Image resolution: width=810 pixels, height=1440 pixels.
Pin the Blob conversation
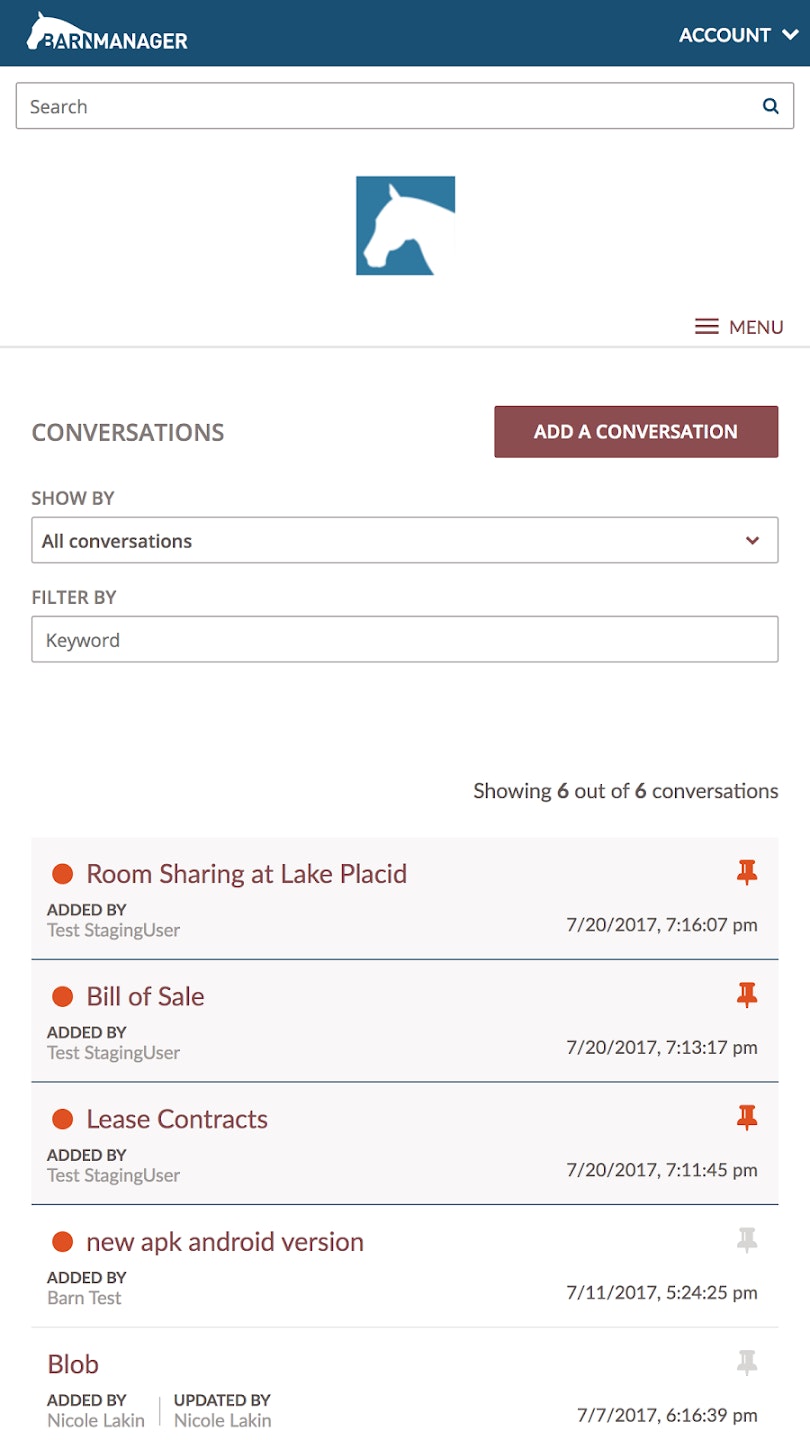pyautogui.click(x=746, y=1363)
